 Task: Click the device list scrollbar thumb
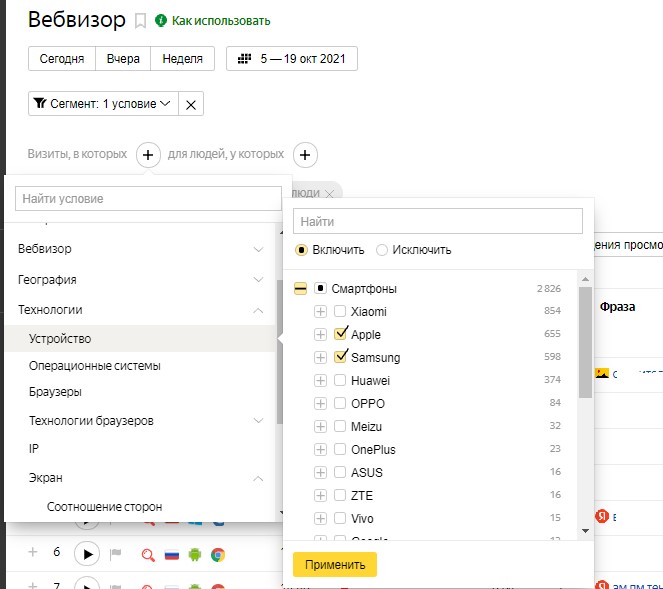(x=586, y=342)
